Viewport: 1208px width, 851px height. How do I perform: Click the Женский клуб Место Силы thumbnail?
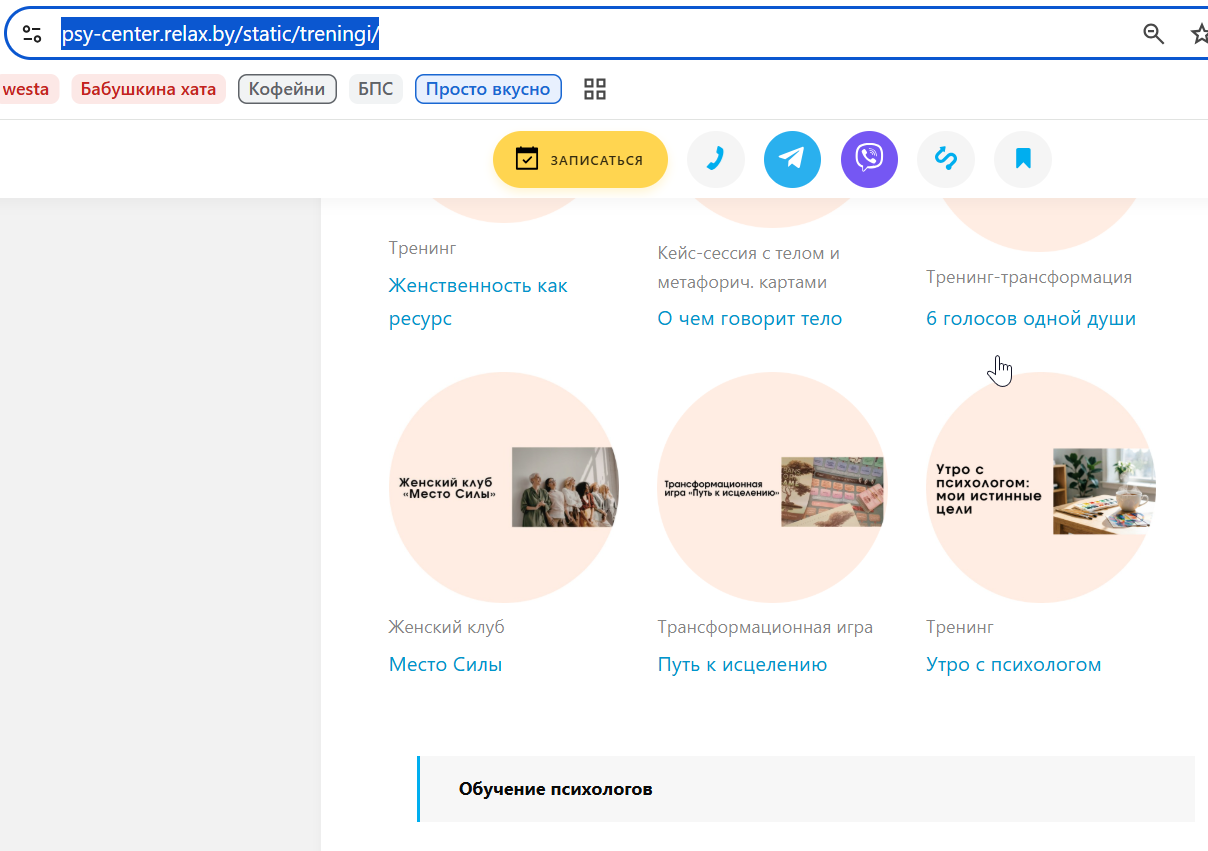(504, 487)
